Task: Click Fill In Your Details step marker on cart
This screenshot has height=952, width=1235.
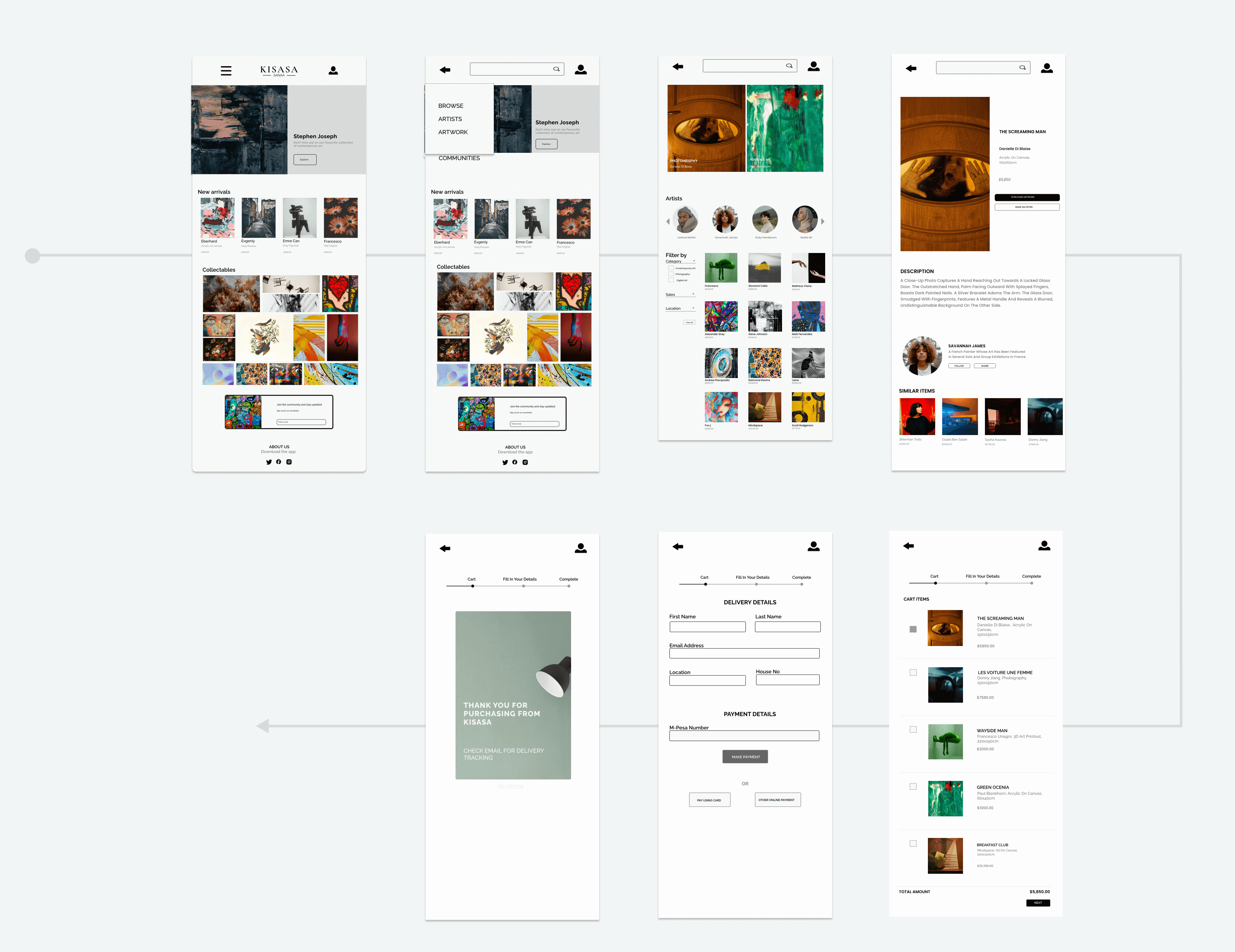Action: [x=986, y=583]
